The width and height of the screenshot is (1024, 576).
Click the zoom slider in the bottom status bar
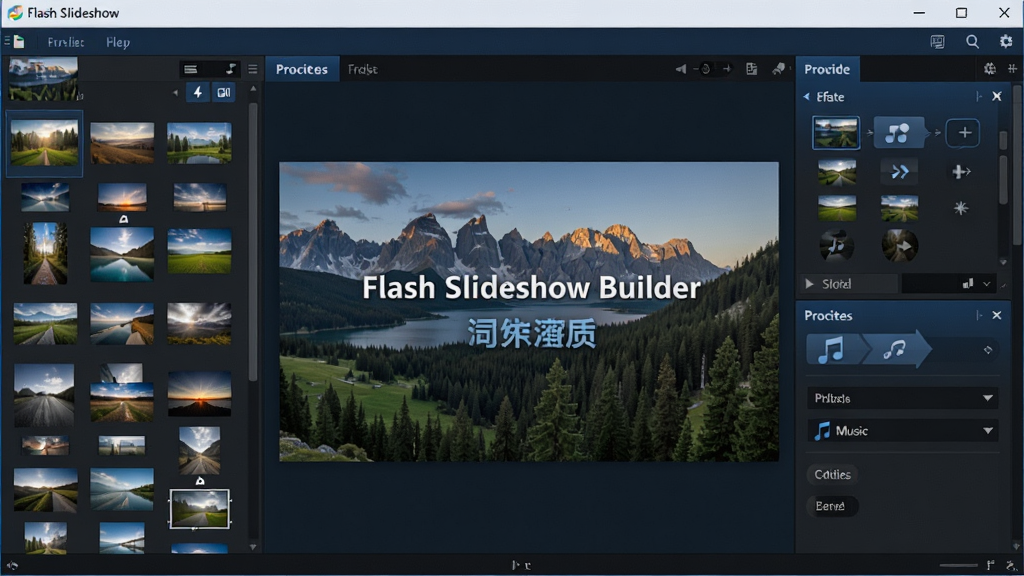pos(958,566)
